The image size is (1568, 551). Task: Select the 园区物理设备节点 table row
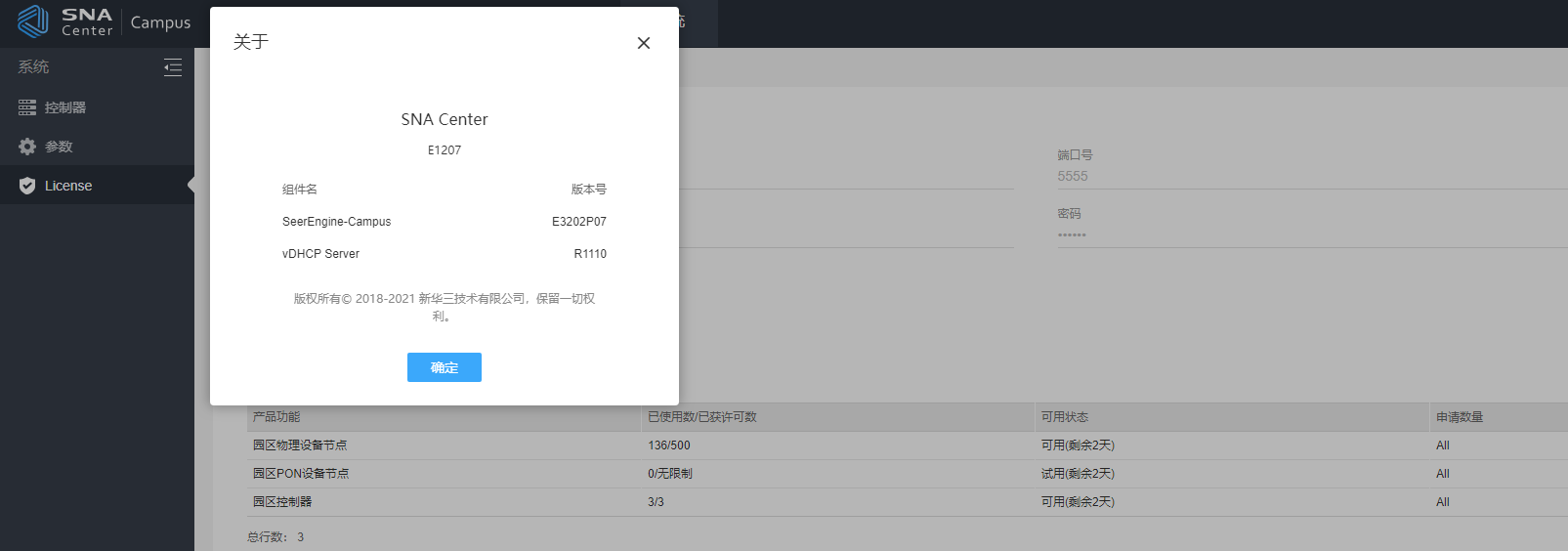click(x=908, y=445)
